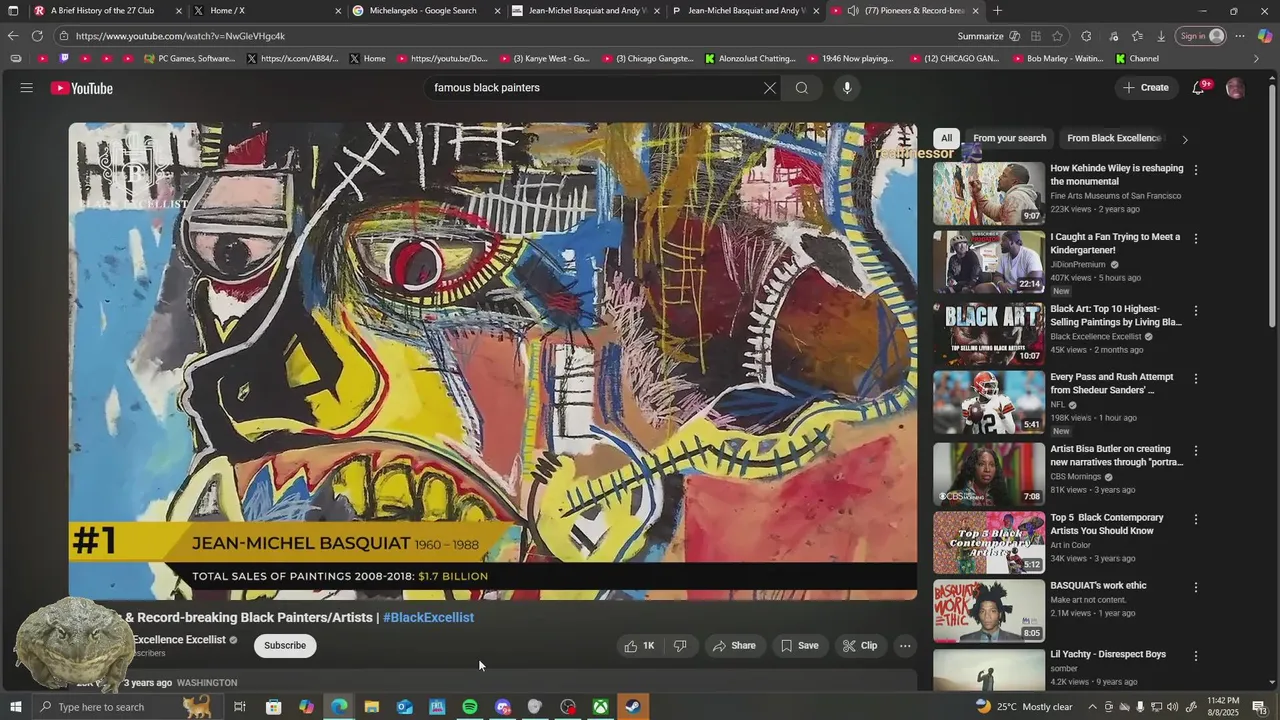1280x720 pixels.
Task: Click the #BlackExcellist hashtag link
Action: [428, 618]
